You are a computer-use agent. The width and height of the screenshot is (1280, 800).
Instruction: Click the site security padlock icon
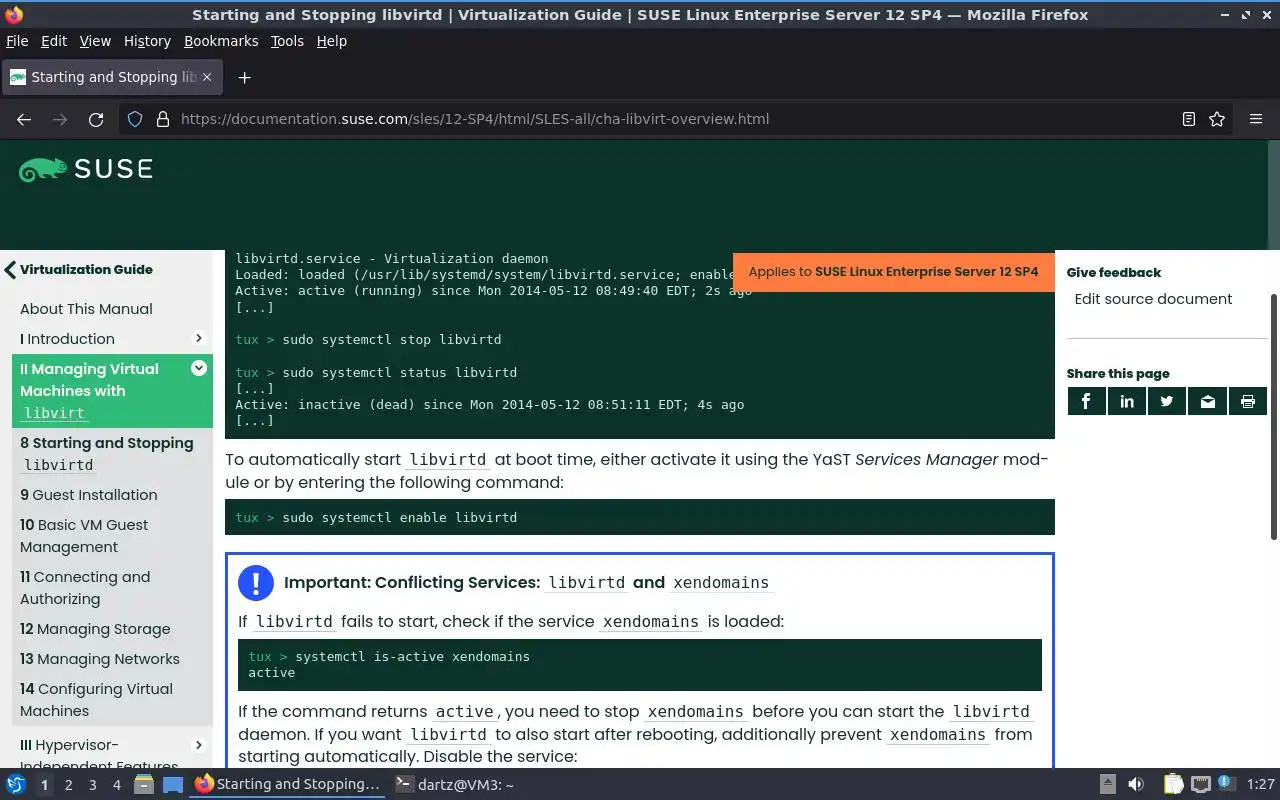click(x=163, y=119)
